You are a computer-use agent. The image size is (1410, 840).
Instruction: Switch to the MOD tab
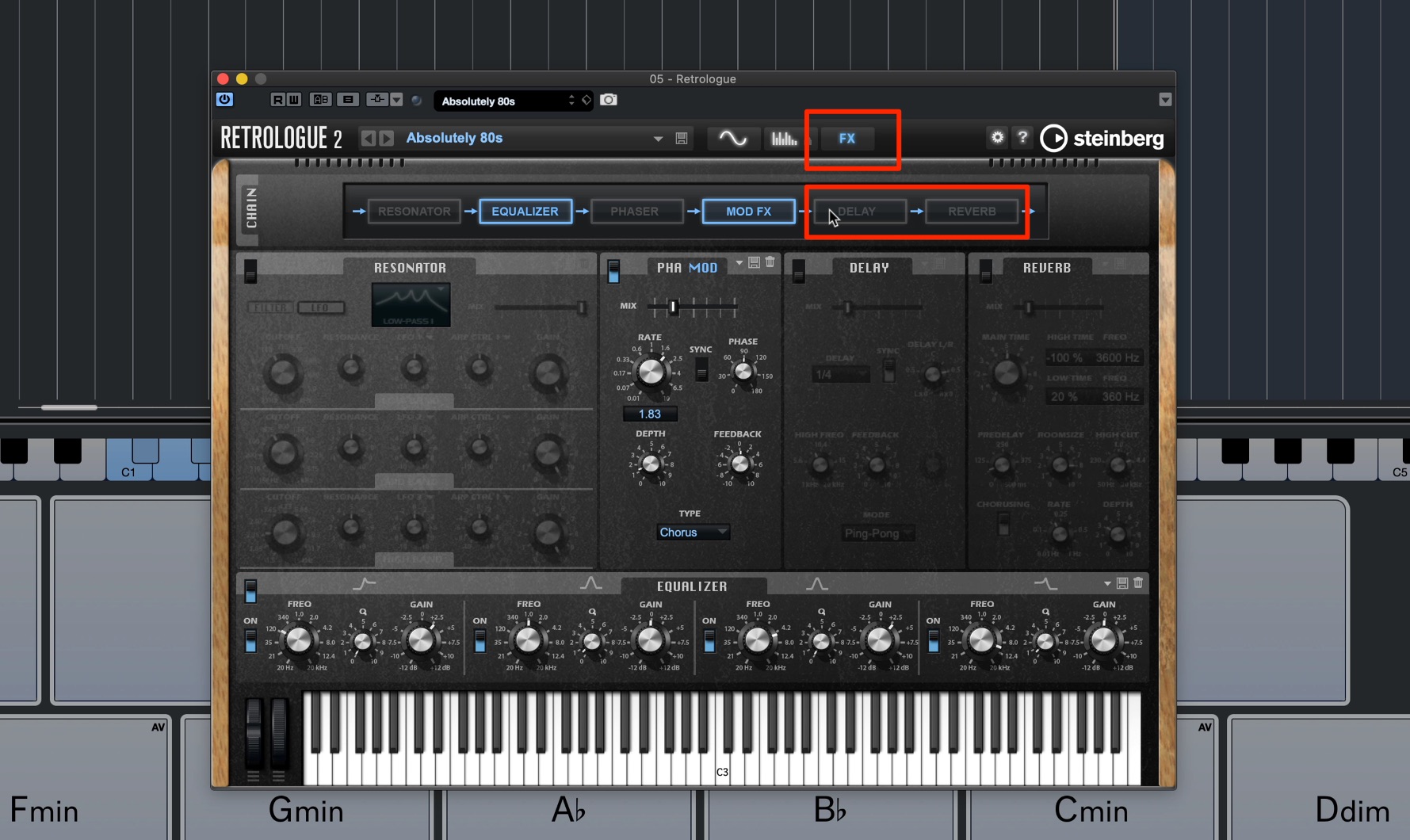coord(703,268)
